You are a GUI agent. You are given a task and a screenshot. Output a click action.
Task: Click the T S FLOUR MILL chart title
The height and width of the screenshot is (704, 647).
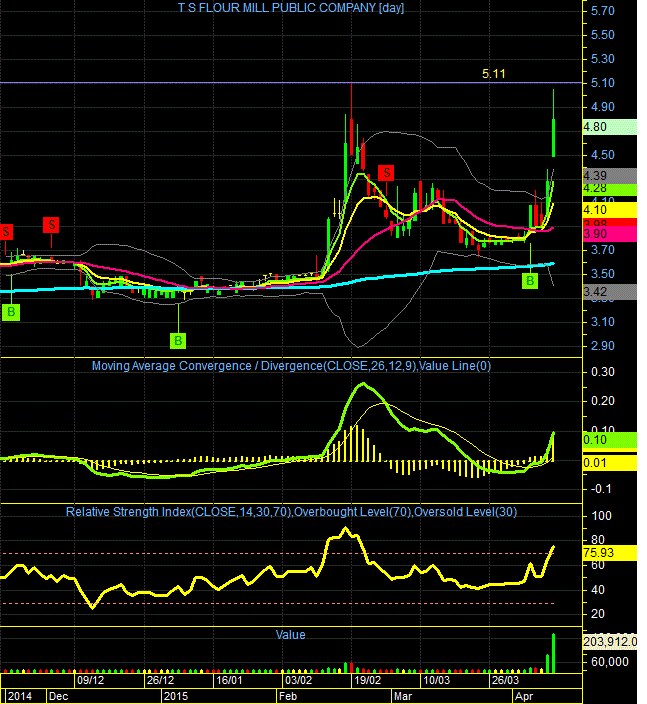pyautogui.click(x=290, y=8)
